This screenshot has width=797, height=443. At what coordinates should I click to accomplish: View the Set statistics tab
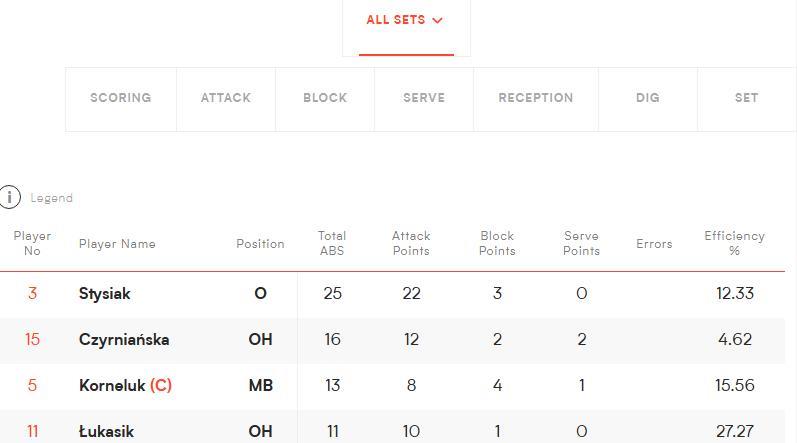(x=746, y=98)
